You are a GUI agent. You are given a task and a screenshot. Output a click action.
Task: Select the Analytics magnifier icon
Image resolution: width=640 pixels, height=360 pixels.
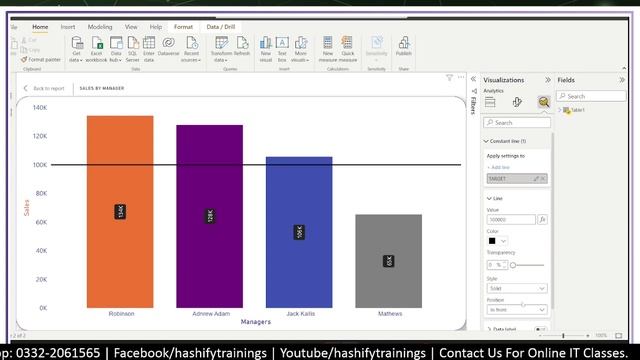[544, 102]
